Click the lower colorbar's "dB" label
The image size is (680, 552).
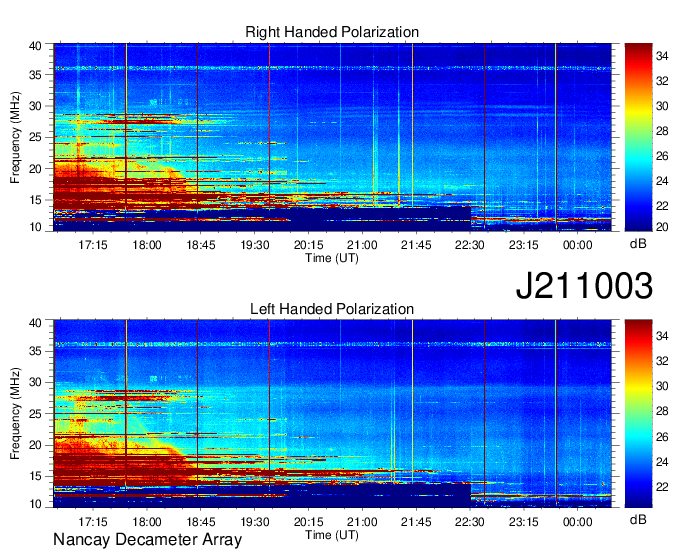pos(638,519)
